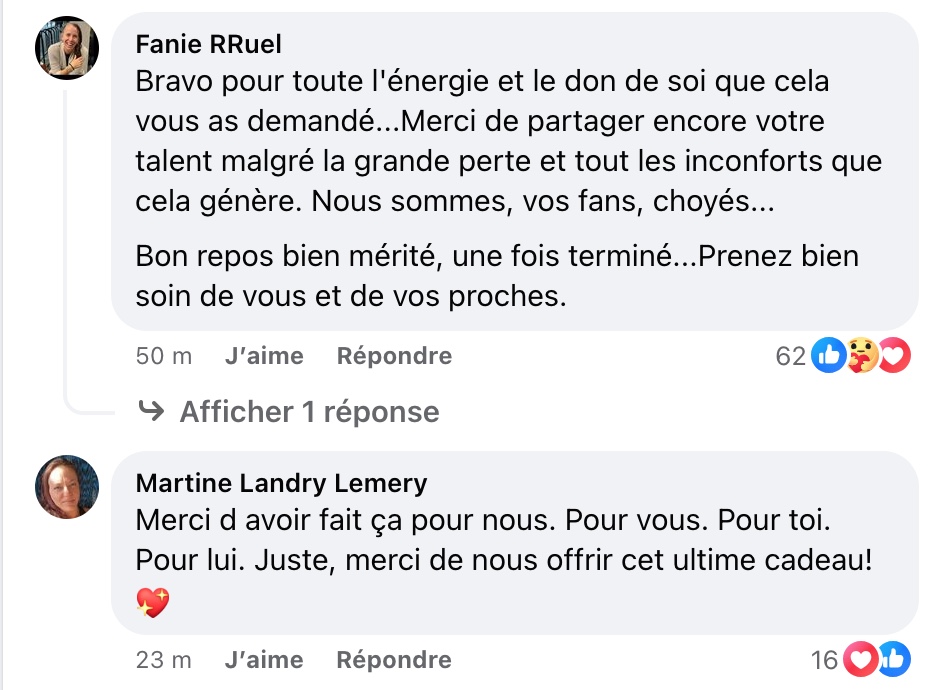Expand Afficher 1 réponse thread

coord(310,412)
